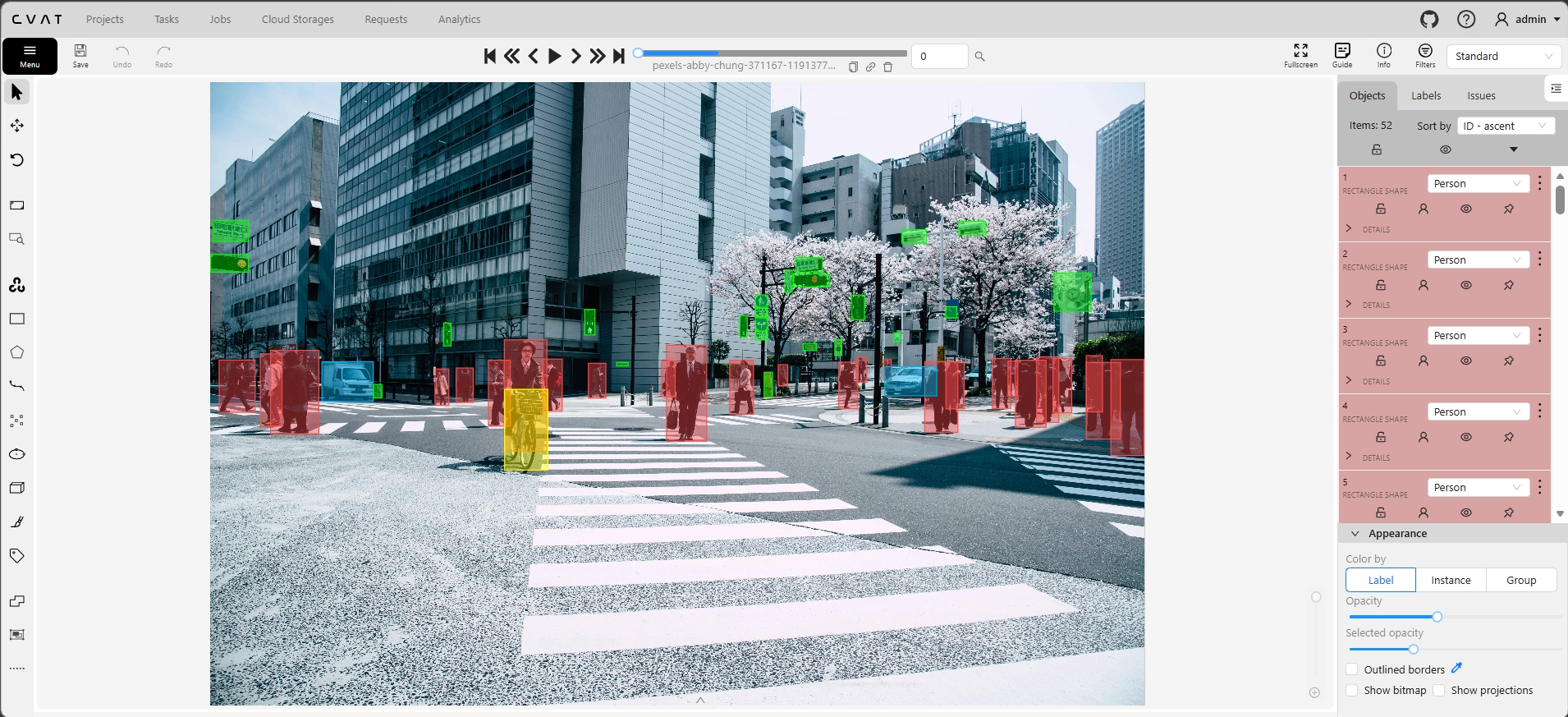Pin object 4 rectangle shape

(1509, 437)
